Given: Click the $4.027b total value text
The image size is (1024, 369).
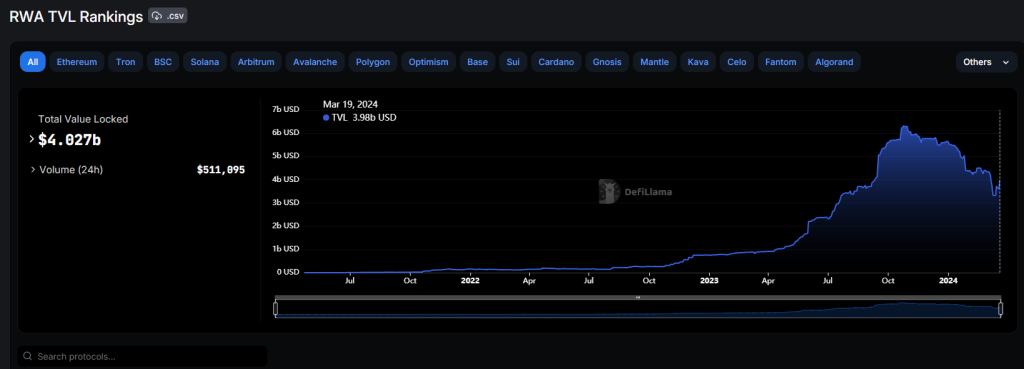Looking at the screenshot, I should (69, 139).
